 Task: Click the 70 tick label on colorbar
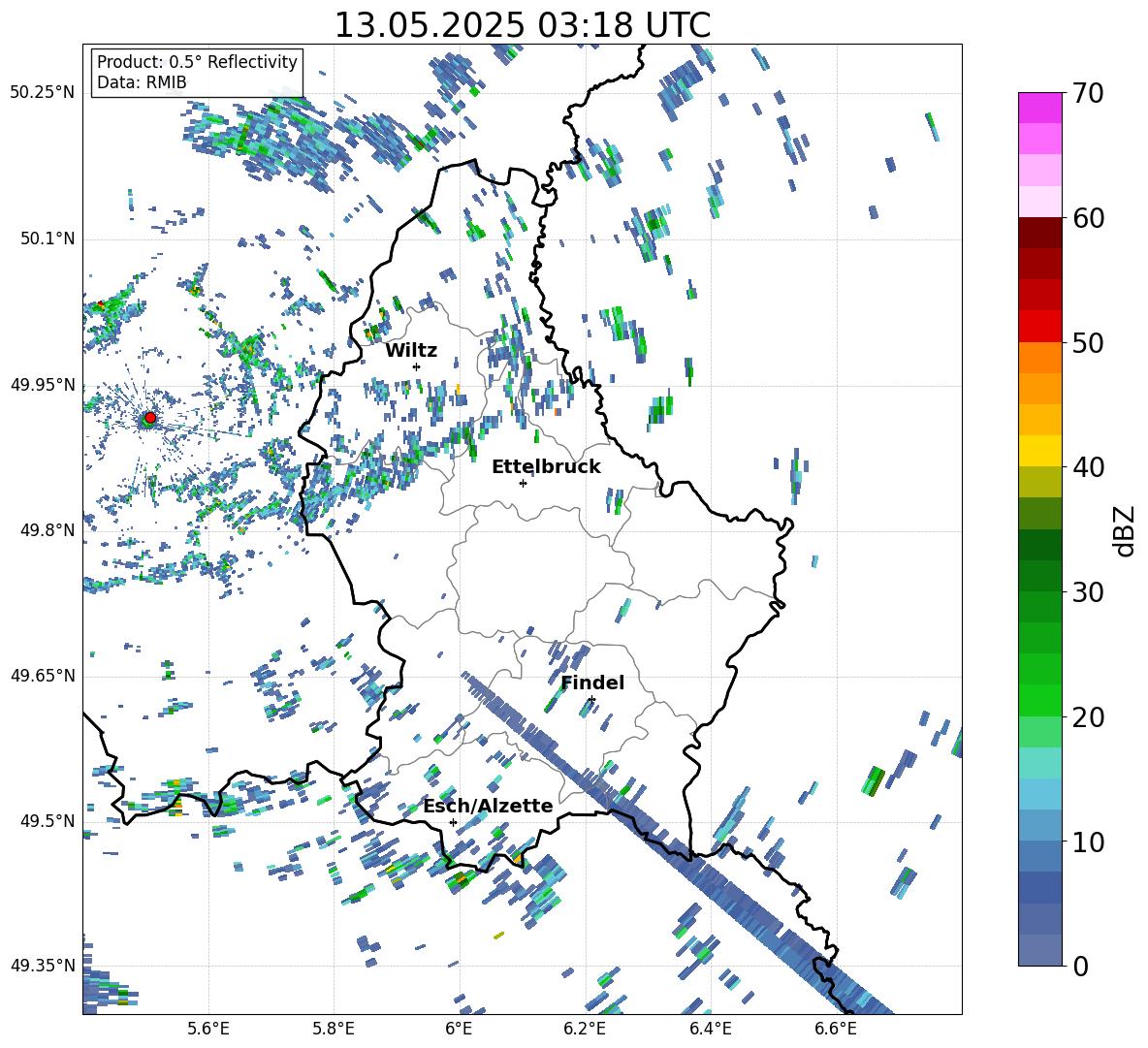click(1088, 93)
